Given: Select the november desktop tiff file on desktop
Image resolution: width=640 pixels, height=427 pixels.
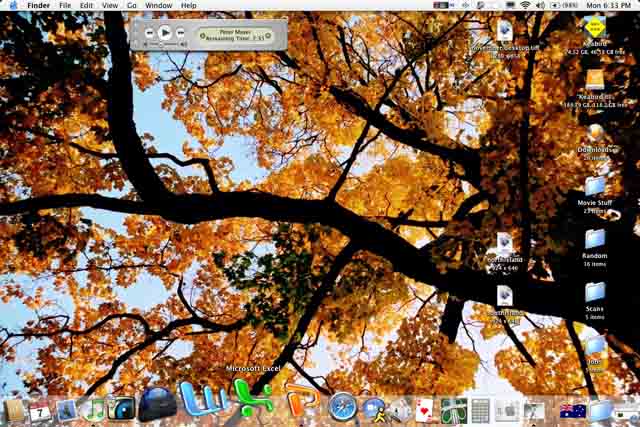Looking at the screenshot, I should point(505,31).
